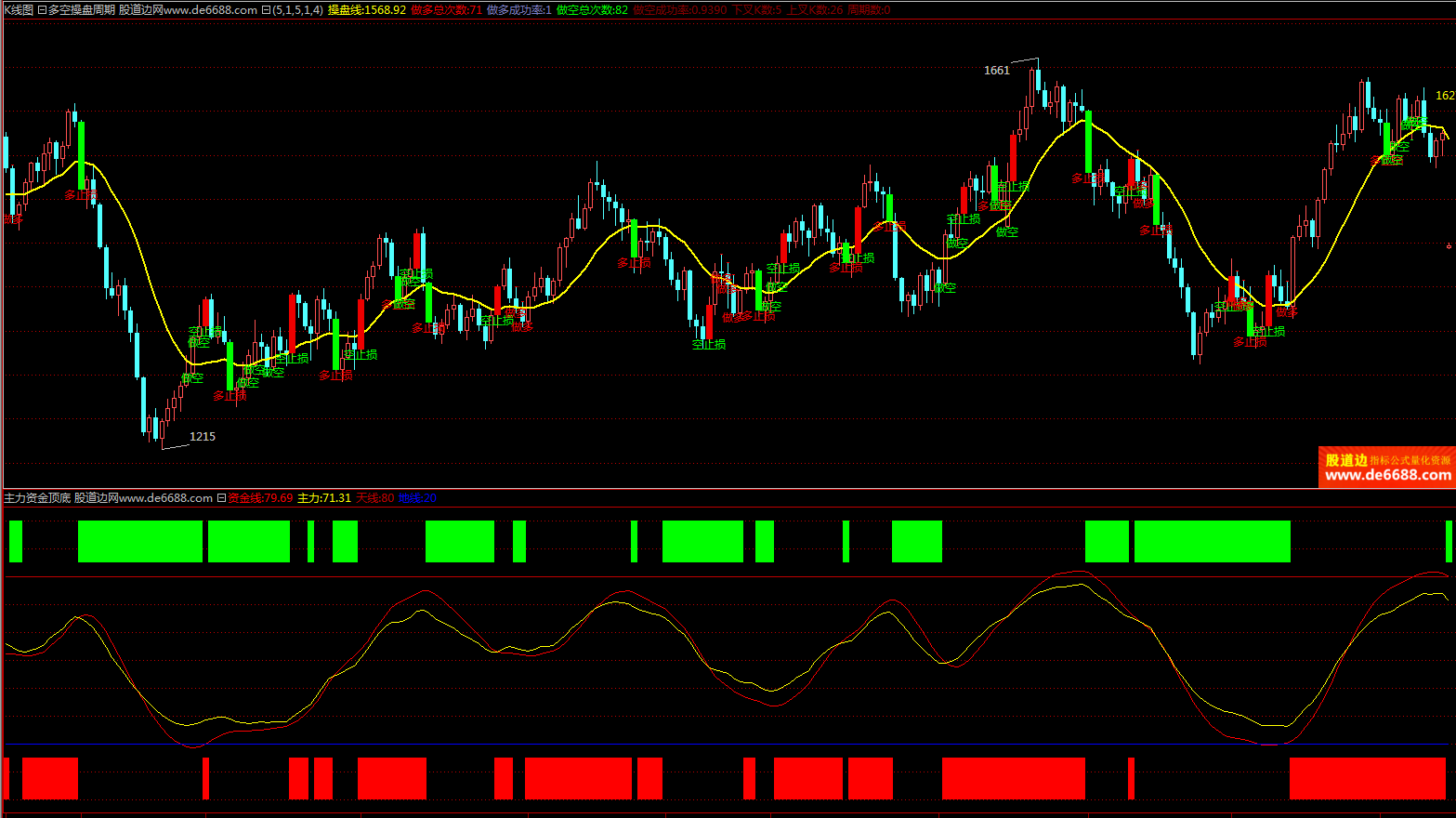This screenshot has width=1456, height=818.
Task: Click the small red marker at right edge
Action: [1449, 245]
